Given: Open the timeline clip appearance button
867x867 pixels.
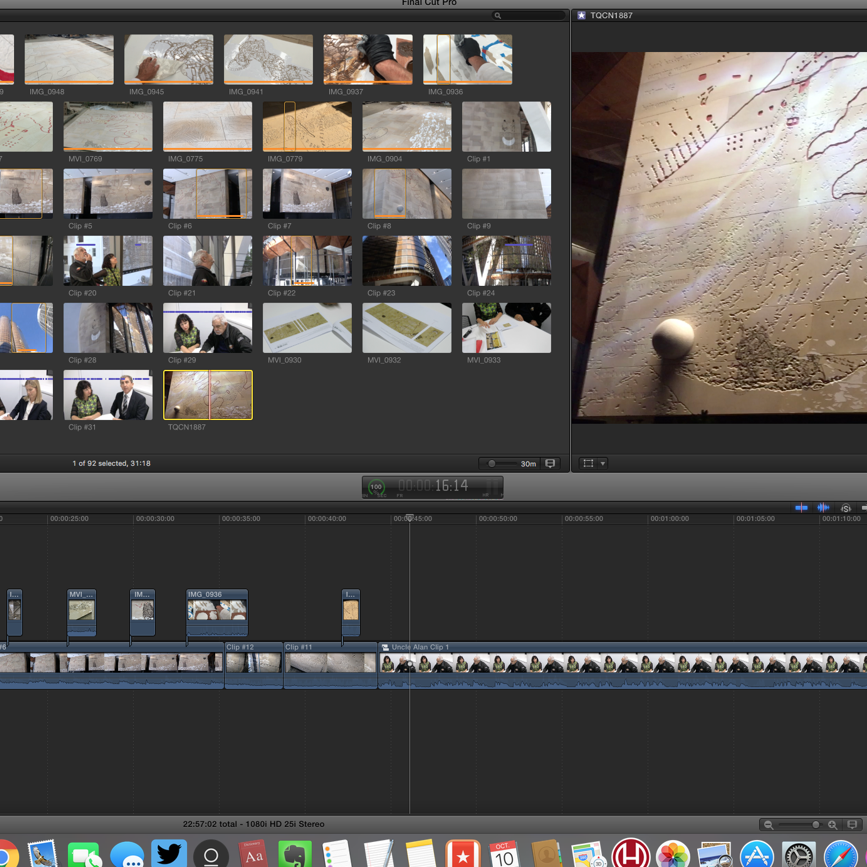Looking at the screenshot, I should (x=852, y=825).
